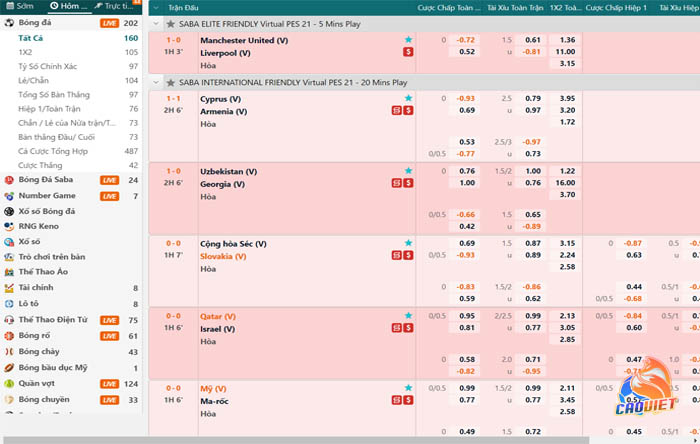Collapse the SABA INTERNATIONAL FRIENDLY league section
Screen dimensions: 700x444
156,83
